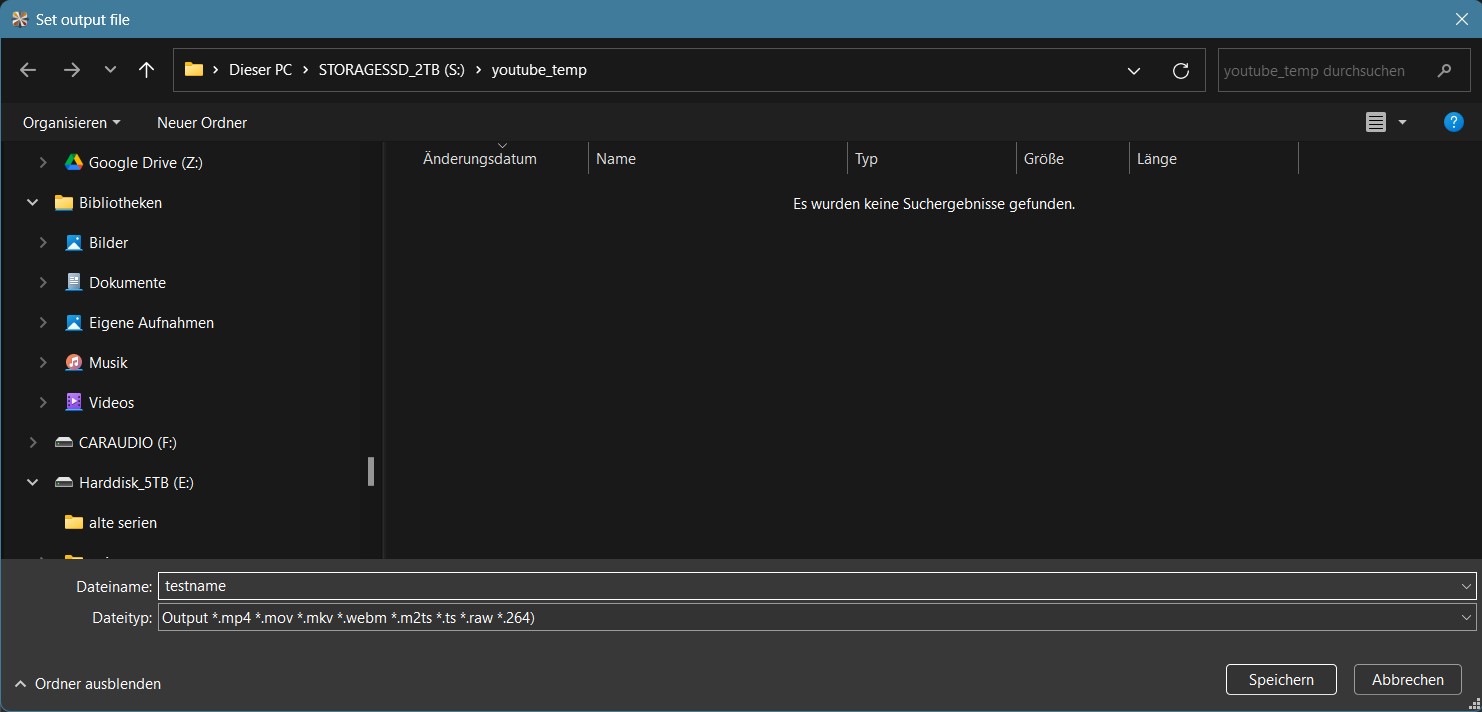Open the Organisieren menu
Screen dimensions: 1482x712
(x=71, y=122)
